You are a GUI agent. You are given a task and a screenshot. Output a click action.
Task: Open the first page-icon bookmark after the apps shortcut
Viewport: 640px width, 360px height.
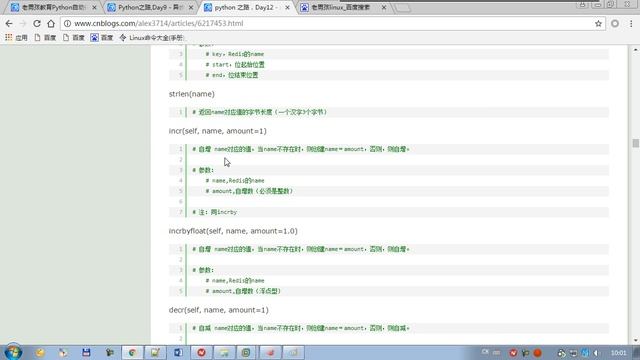click(x=45, y=38)
